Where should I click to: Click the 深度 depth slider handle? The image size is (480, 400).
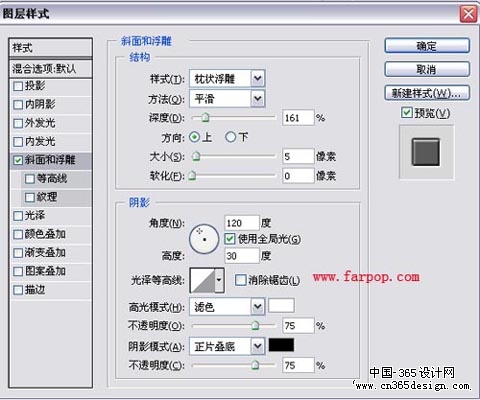click(x=205, y=117)
